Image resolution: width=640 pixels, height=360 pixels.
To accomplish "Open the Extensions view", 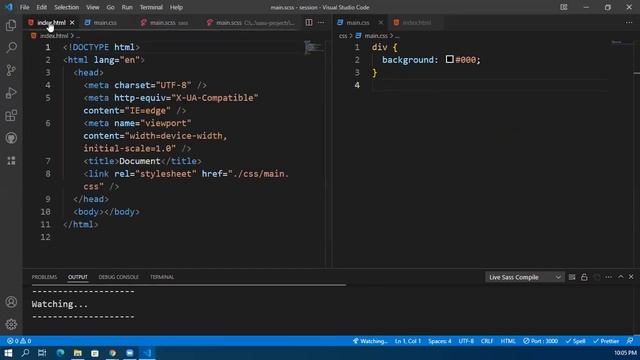I will [11, 116].
